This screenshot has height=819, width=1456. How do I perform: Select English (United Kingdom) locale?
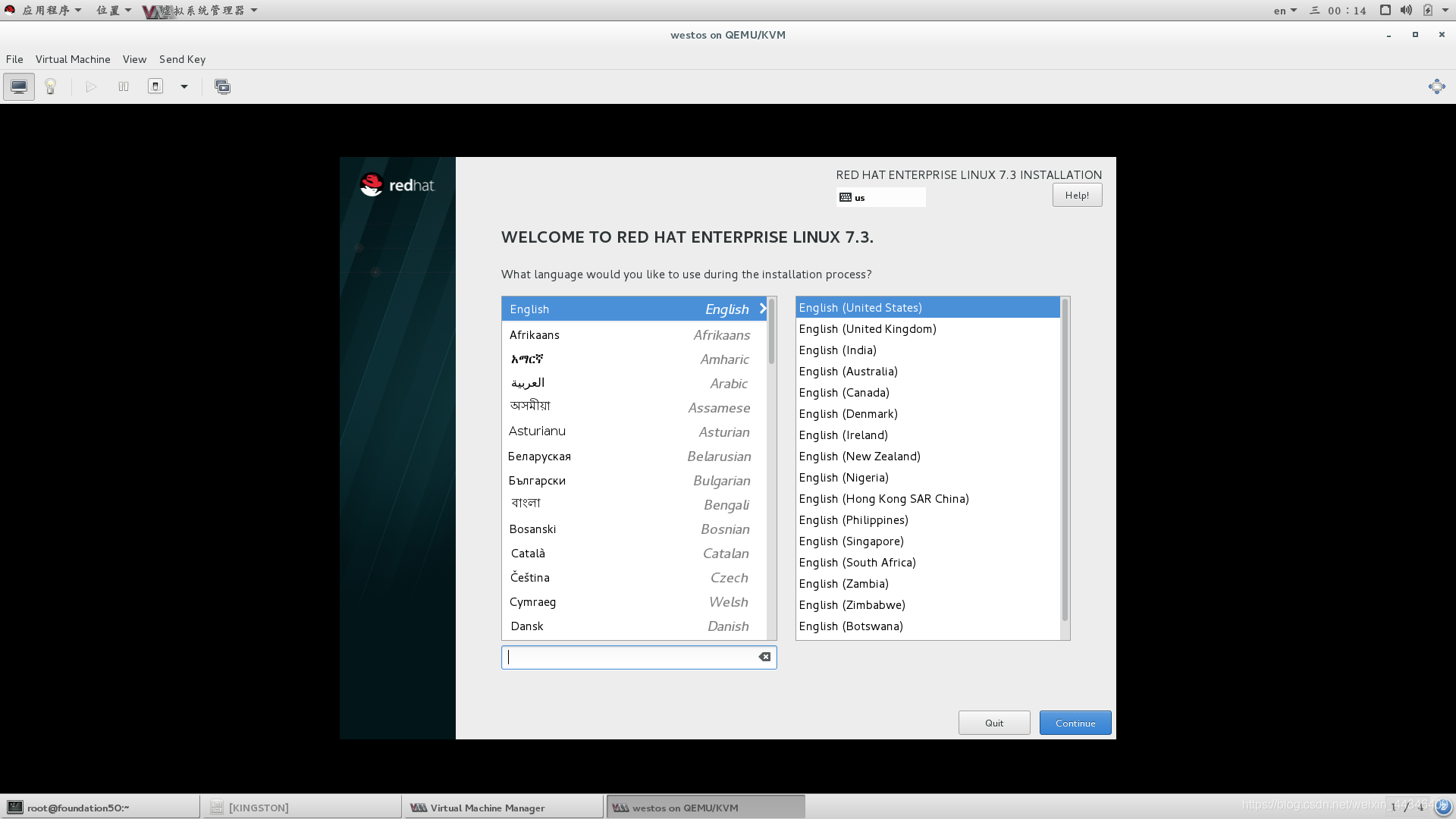(x=927, y=328)
